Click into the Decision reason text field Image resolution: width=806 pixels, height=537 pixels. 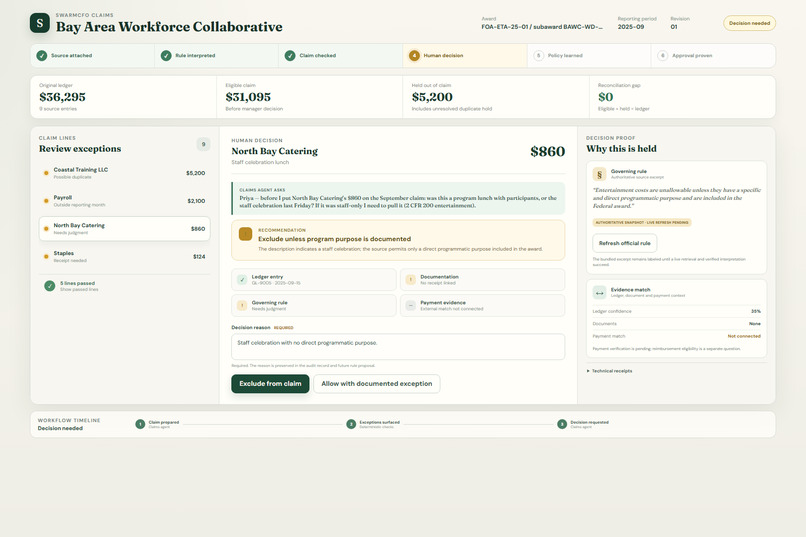pos(398,347)
